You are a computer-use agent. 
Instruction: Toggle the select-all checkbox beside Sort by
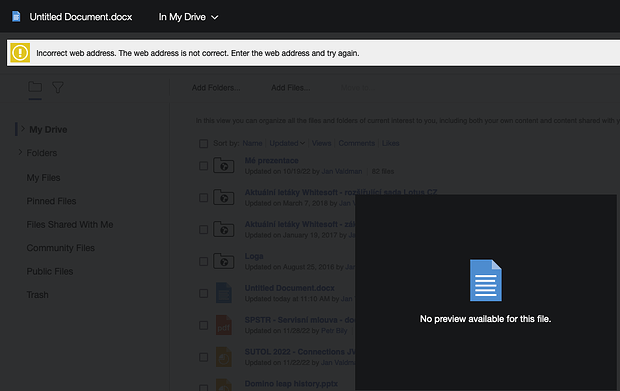[x=204, y=144]
